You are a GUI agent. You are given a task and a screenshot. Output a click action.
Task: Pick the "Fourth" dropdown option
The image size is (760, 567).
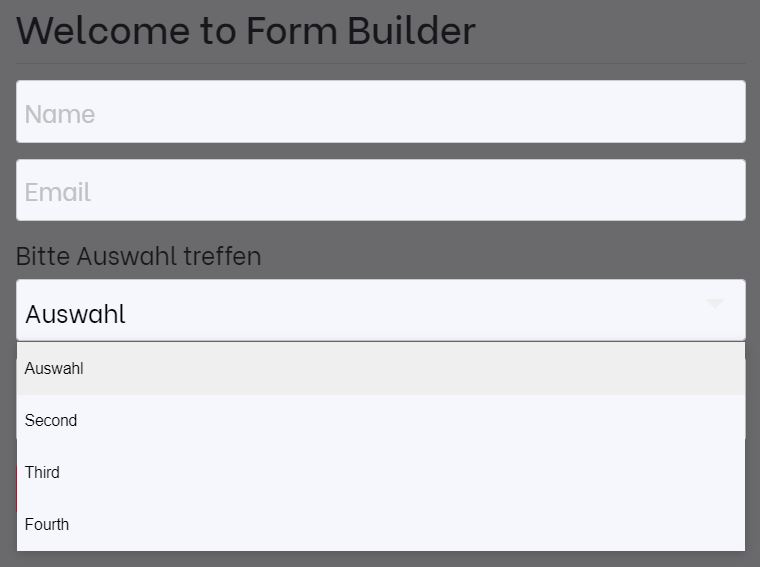click(380, 525)
